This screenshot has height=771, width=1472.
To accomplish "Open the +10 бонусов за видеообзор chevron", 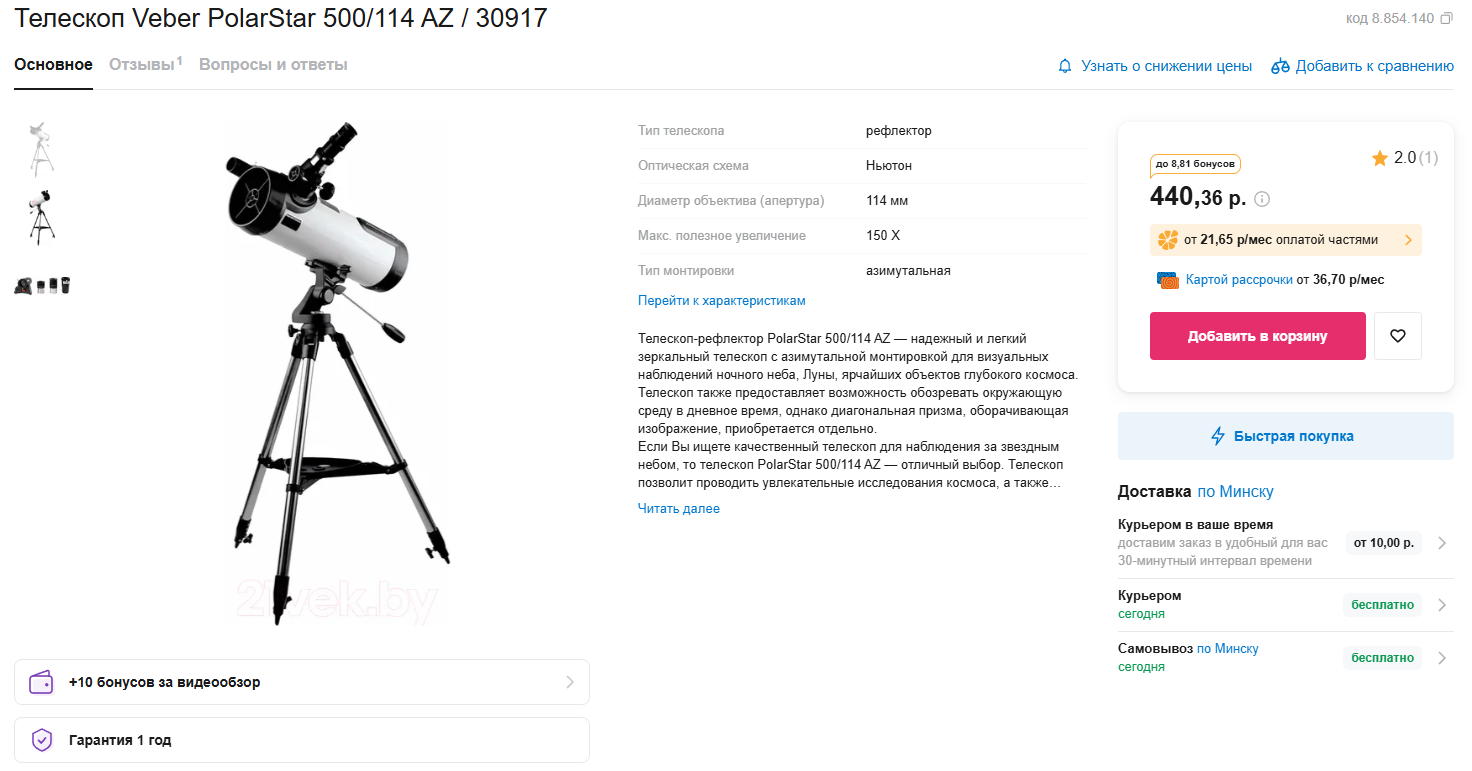I will (x=570, y=682).
